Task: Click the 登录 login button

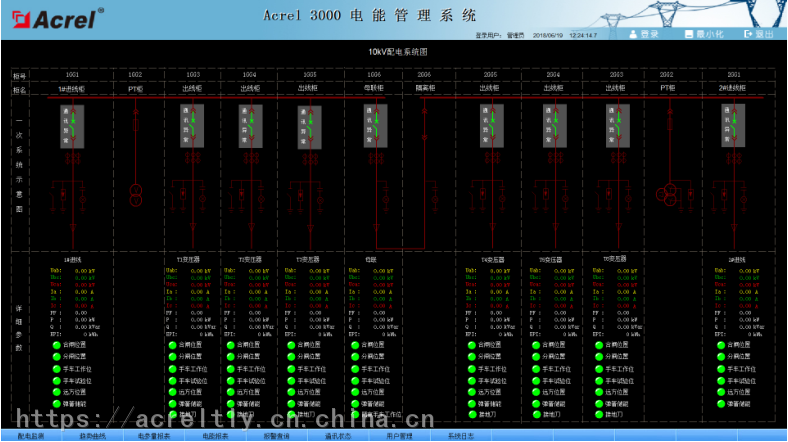Action: pyautogui.click(x=644, y=34)
